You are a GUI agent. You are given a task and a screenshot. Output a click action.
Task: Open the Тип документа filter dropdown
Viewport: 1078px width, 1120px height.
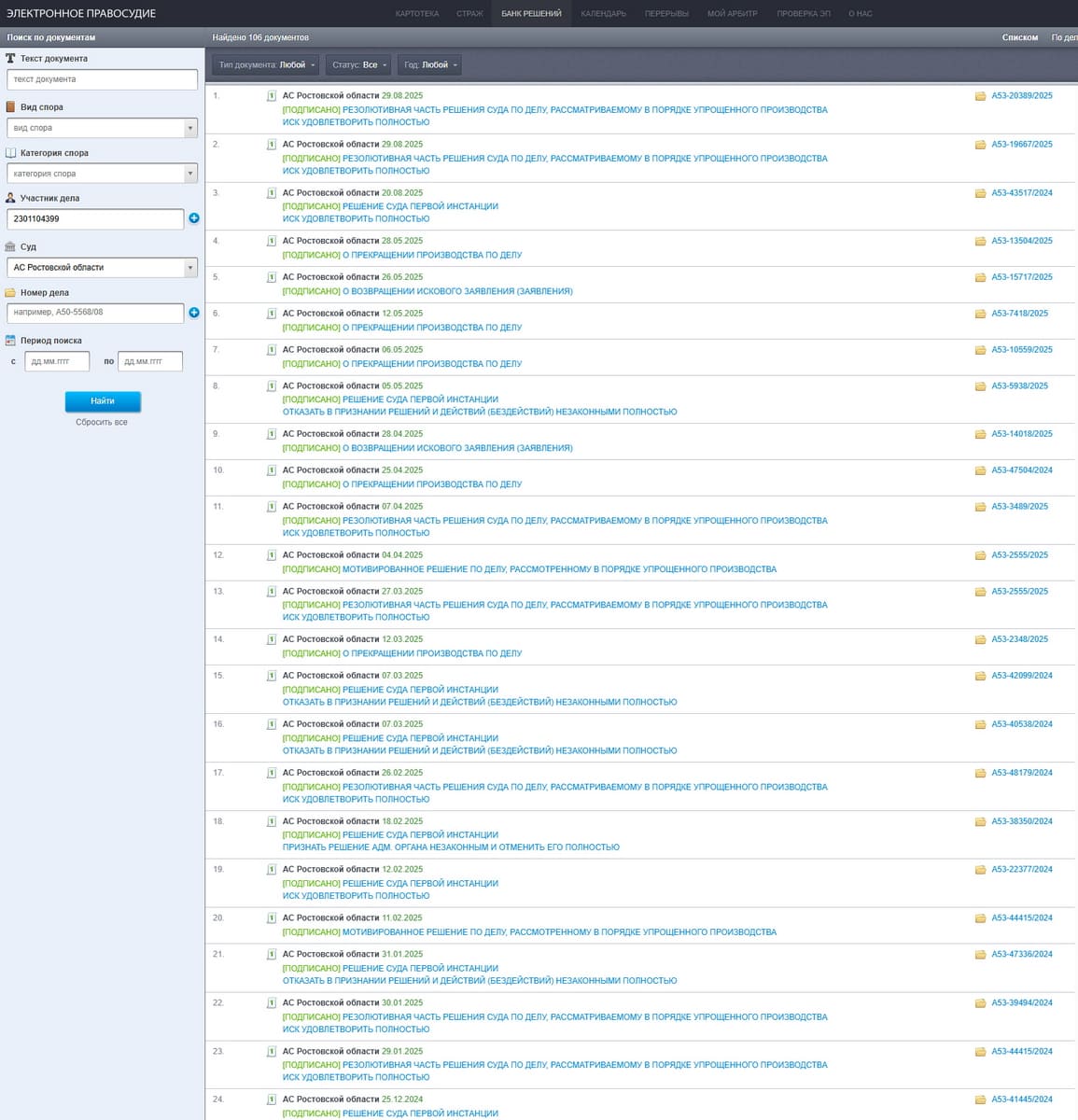pyautogui.click(x=267, y=65)
